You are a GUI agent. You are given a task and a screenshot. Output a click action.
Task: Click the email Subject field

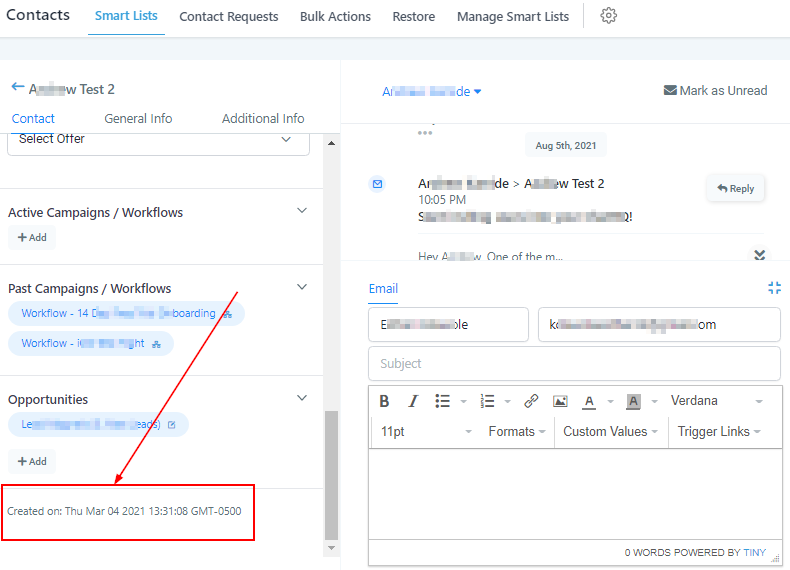(574, 364)
